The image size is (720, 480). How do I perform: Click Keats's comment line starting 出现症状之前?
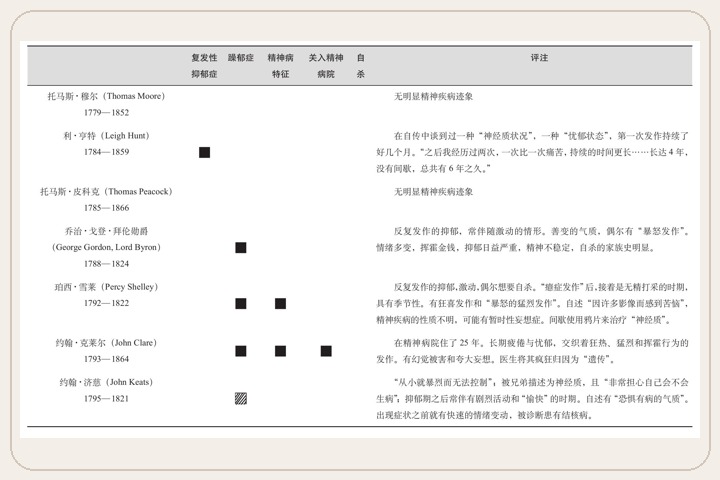[484, 415]
